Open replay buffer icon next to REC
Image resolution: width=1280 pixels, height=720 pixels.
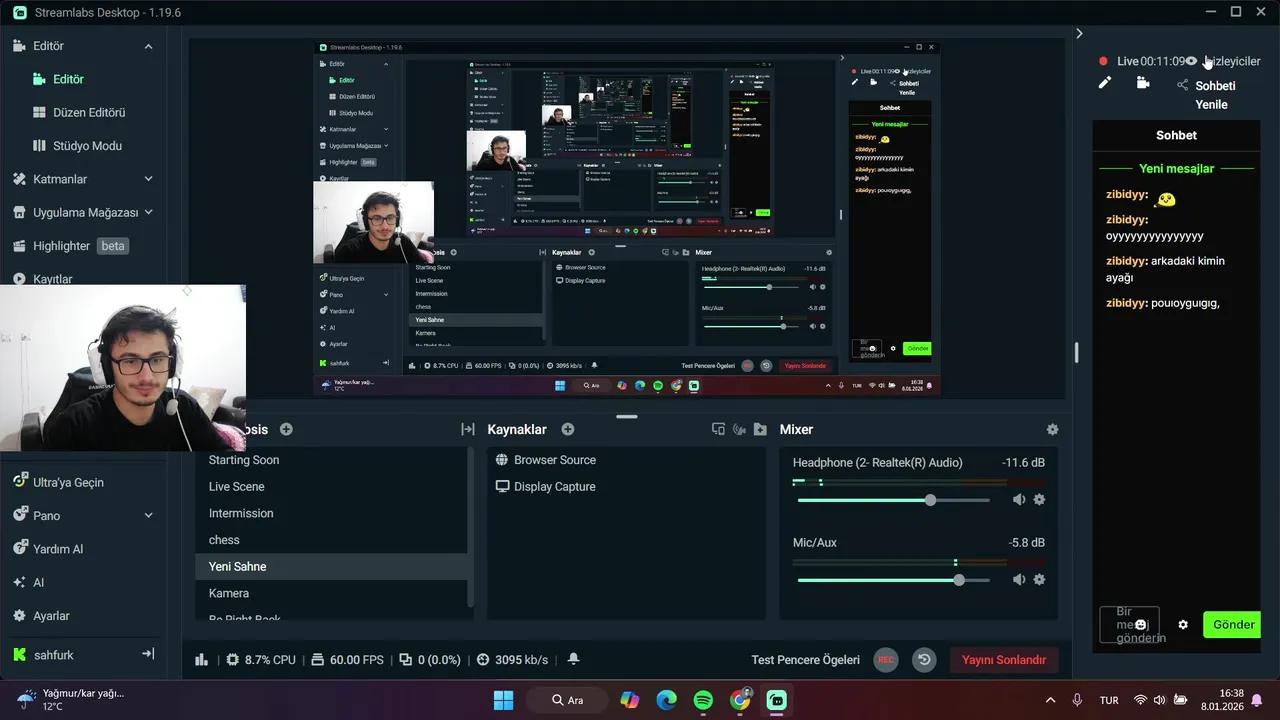click(924, 659)
